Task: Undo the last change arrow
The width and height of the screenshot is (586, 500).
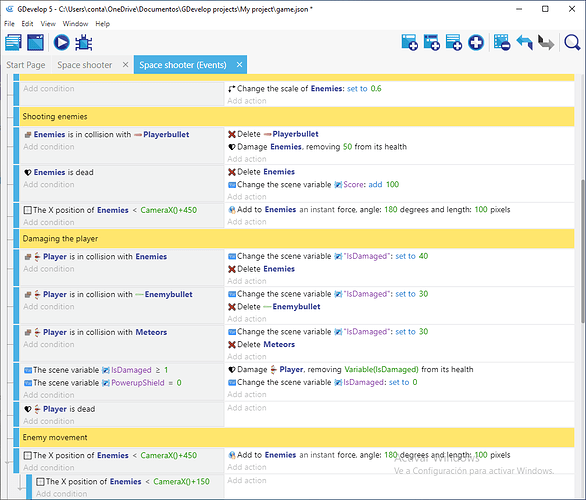Action: [524, 42]
